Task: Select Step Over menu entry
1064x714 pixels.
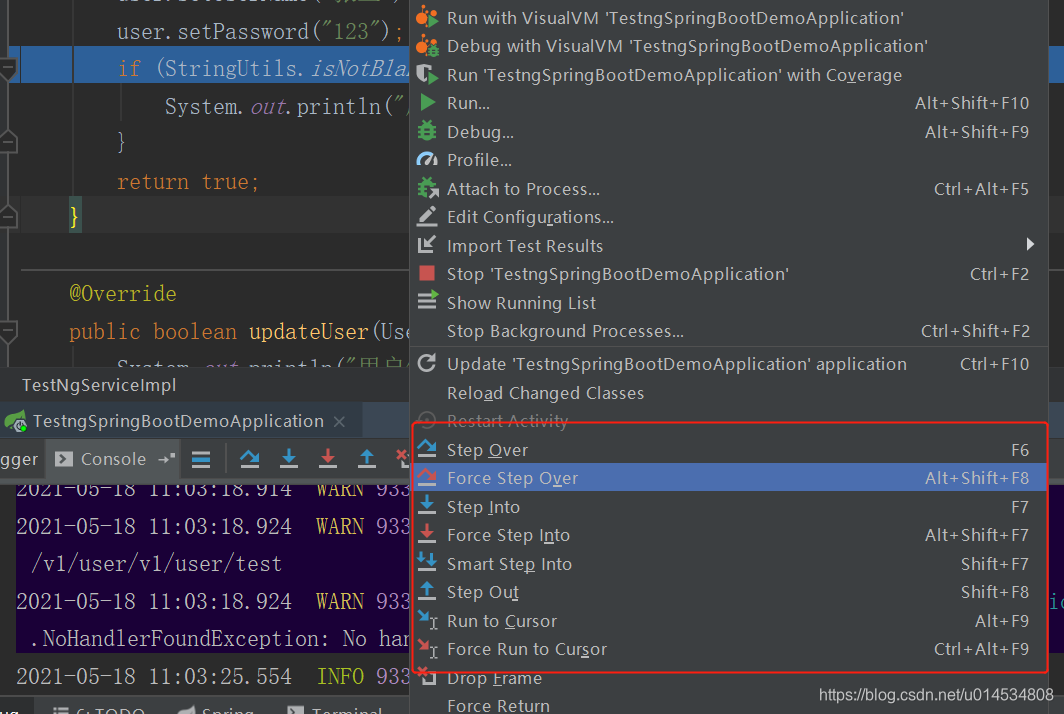Action: (730, 450)
